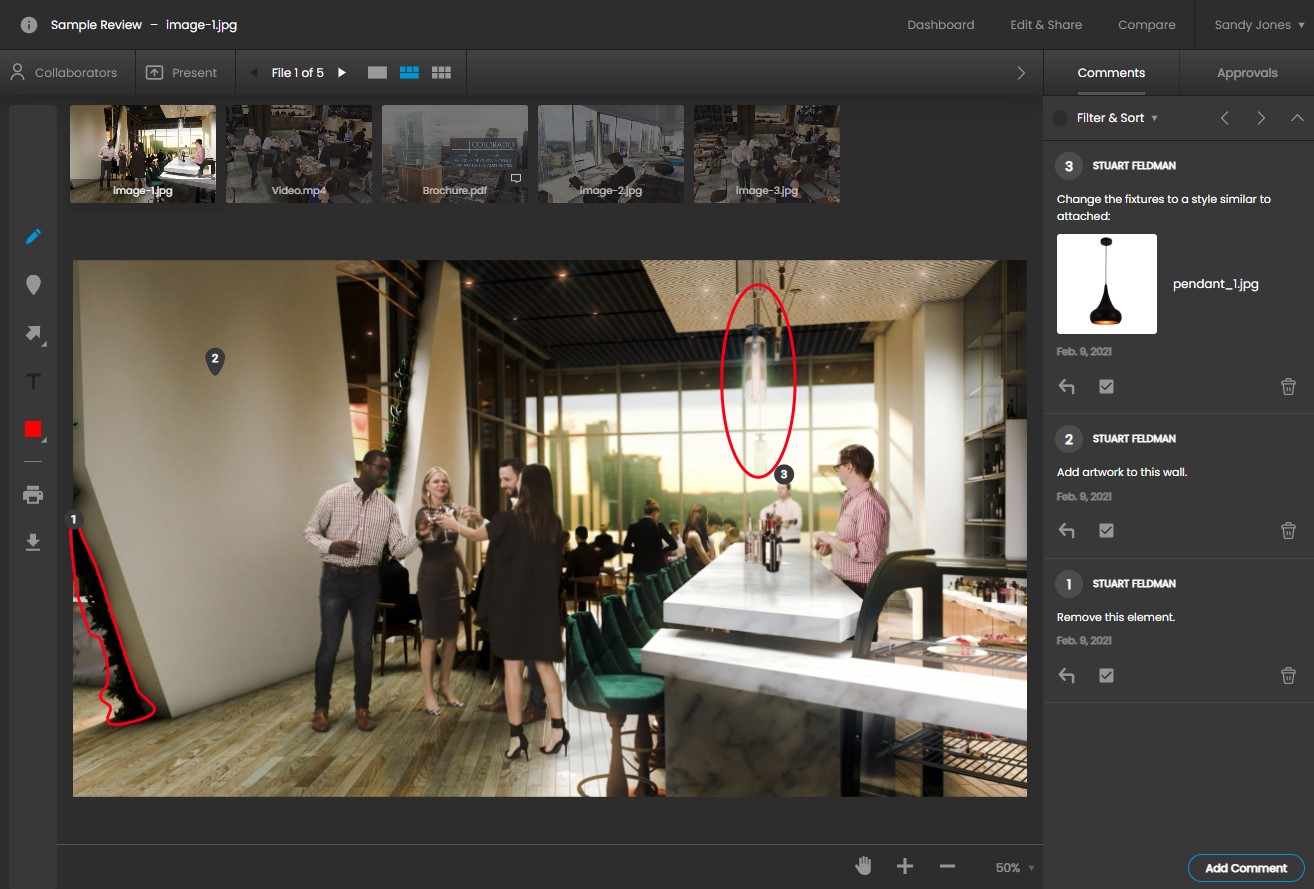The image size is (1314, 889).
Task: Select the hand pan tool
Action: [x=863, y=866]
